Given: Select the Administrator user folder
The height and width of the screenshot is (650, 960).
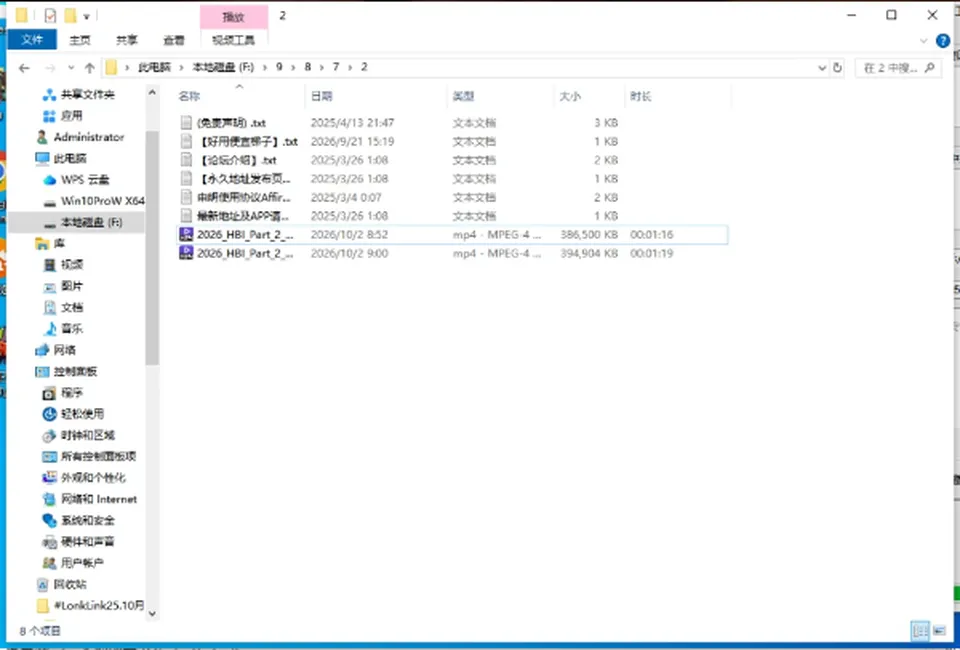Looking at the screenshot, I should pyautogui.click(x=88, y=137).
